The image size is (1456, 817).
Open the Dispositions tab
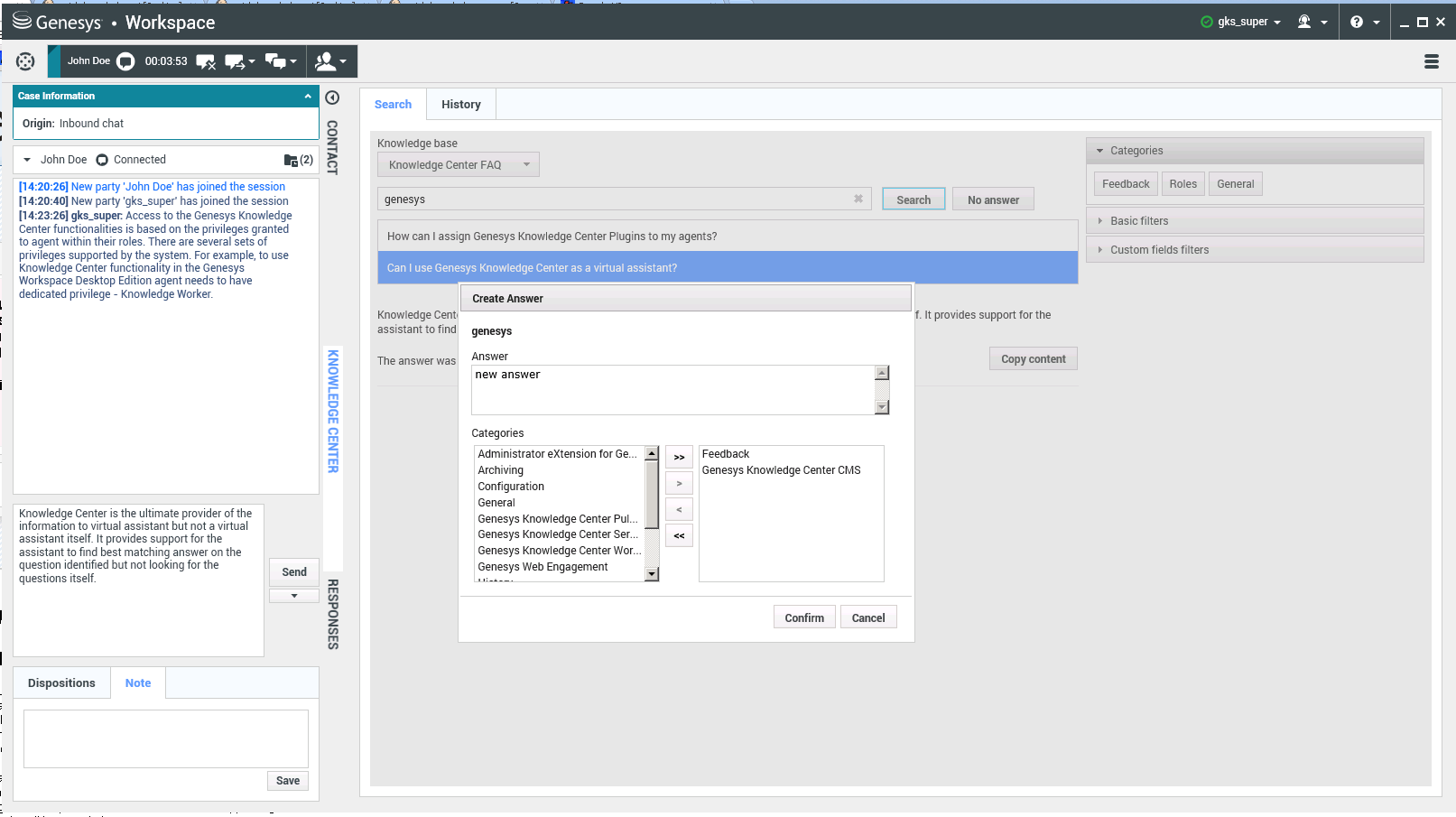click(61, 683)
